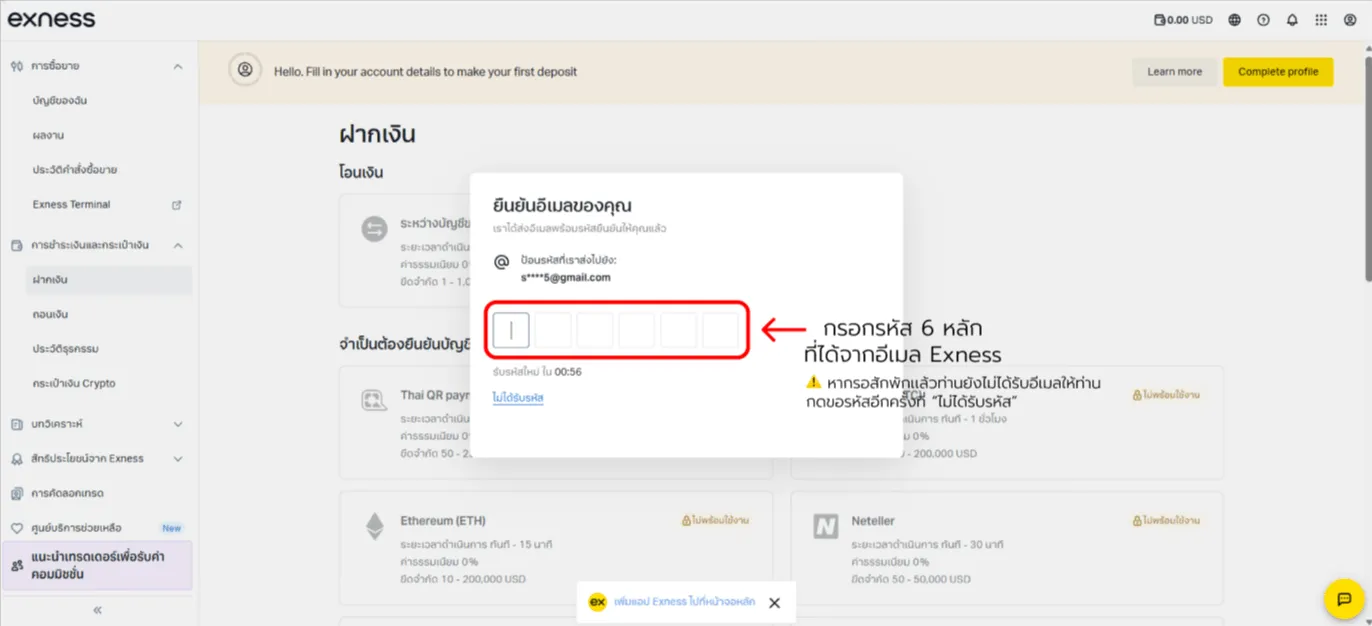The height and width of the screenshot is (626, 1372).
Task: Click the ไม่พร้อมใช้งาน badge on Neteller card
Action: tap(1166, 521)
